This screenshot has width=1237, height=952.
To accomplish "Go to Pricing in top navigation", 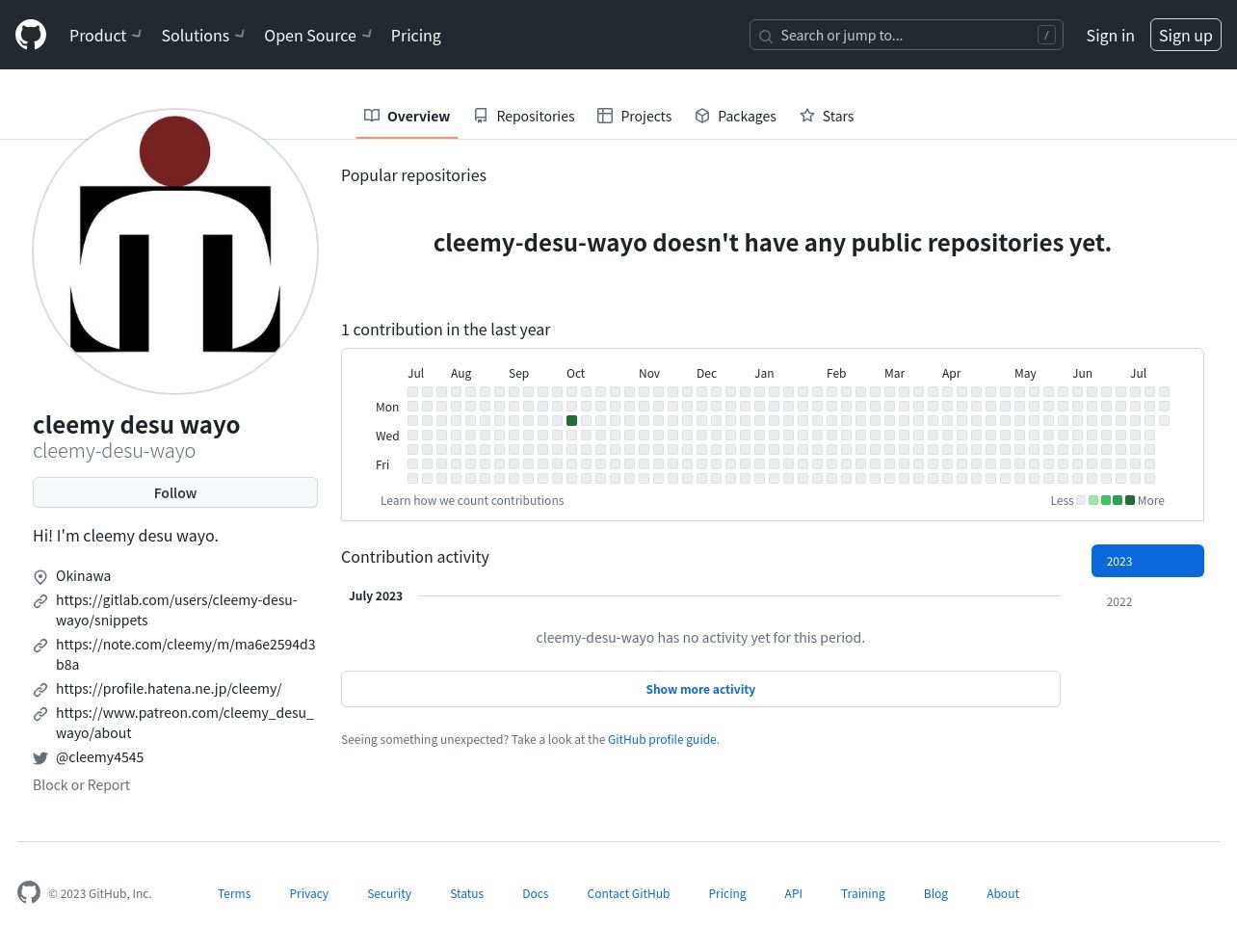I will pos(416,35).
